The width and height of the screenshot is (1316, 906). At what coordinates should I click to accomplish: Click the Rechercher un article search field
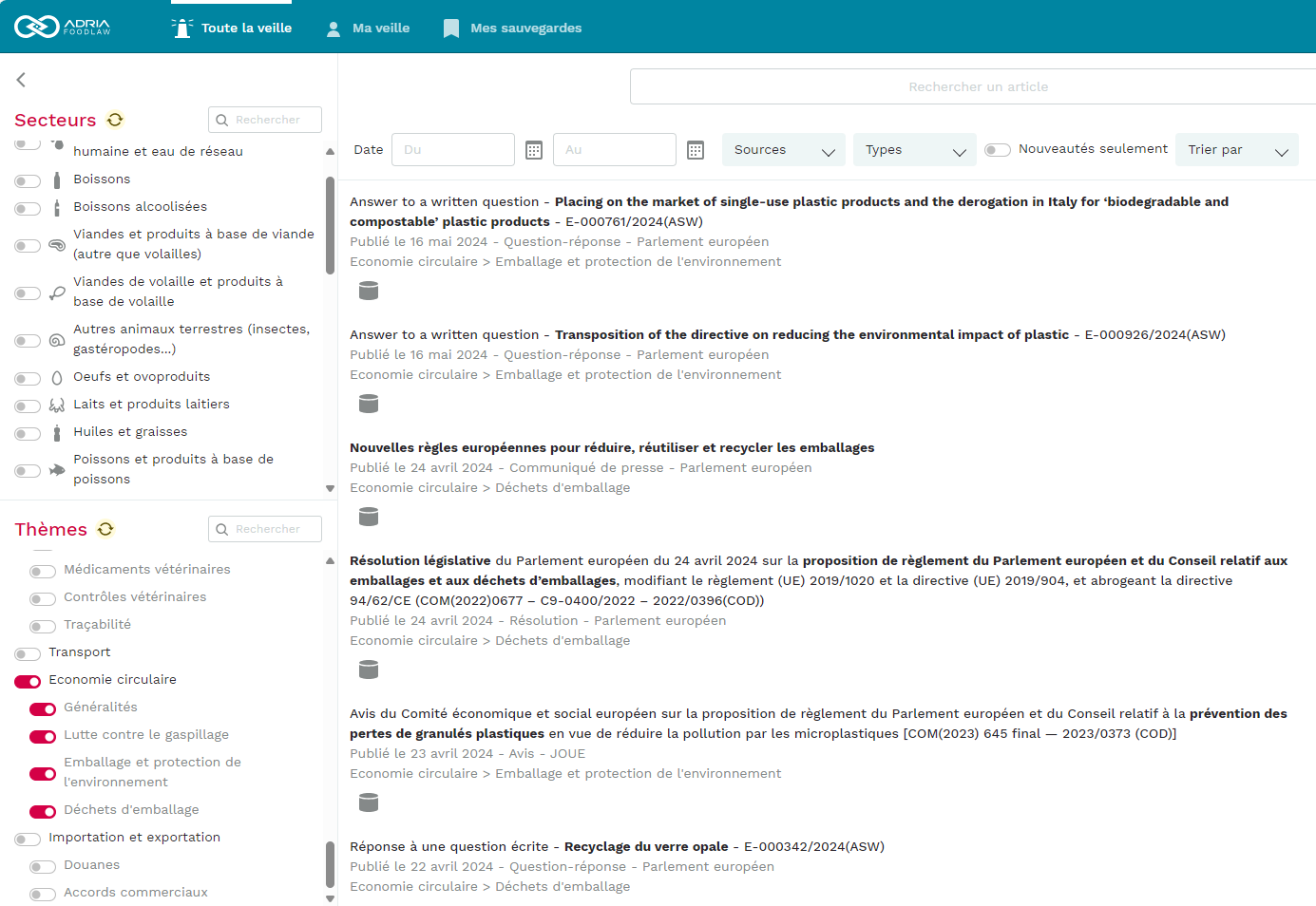click(977, 86)
